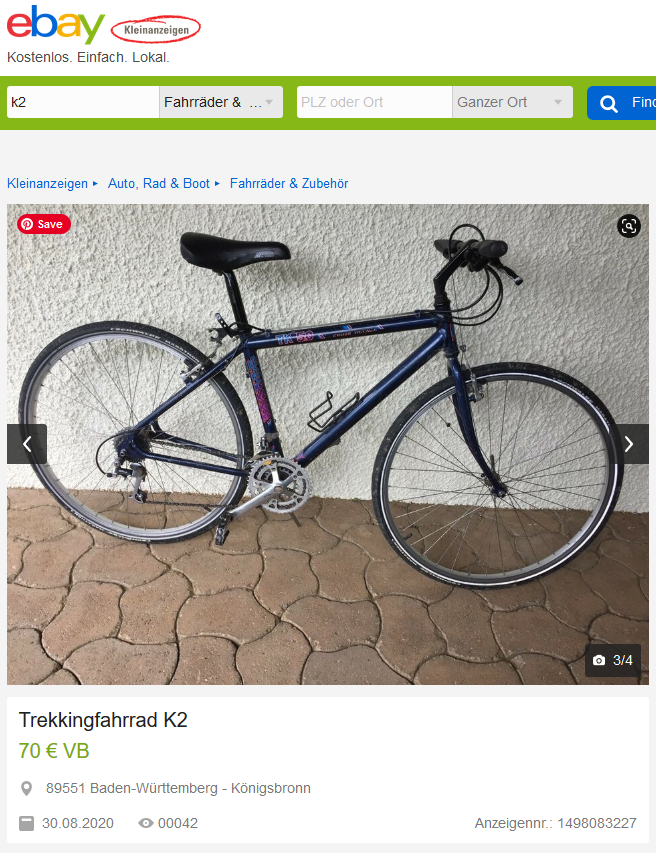Click the blue Finden search button

pos(621,103)
